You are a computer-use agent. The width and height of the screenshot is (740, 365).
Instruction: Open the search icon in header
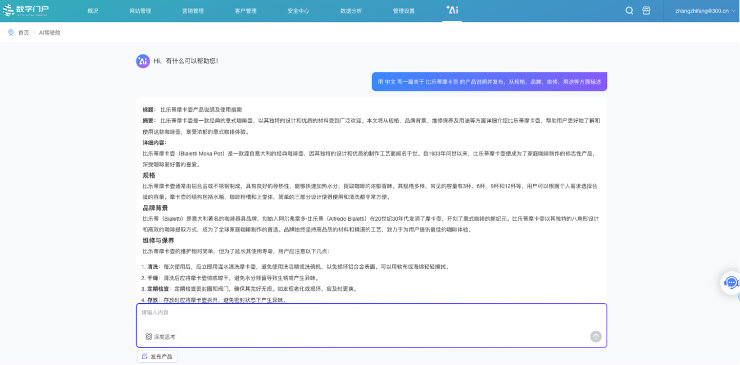629,10
